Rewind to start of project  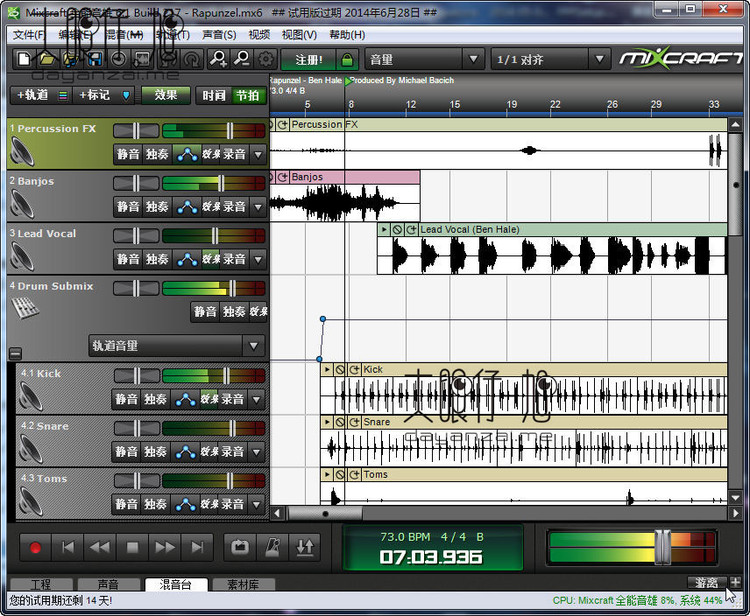(x=68, y=547)
